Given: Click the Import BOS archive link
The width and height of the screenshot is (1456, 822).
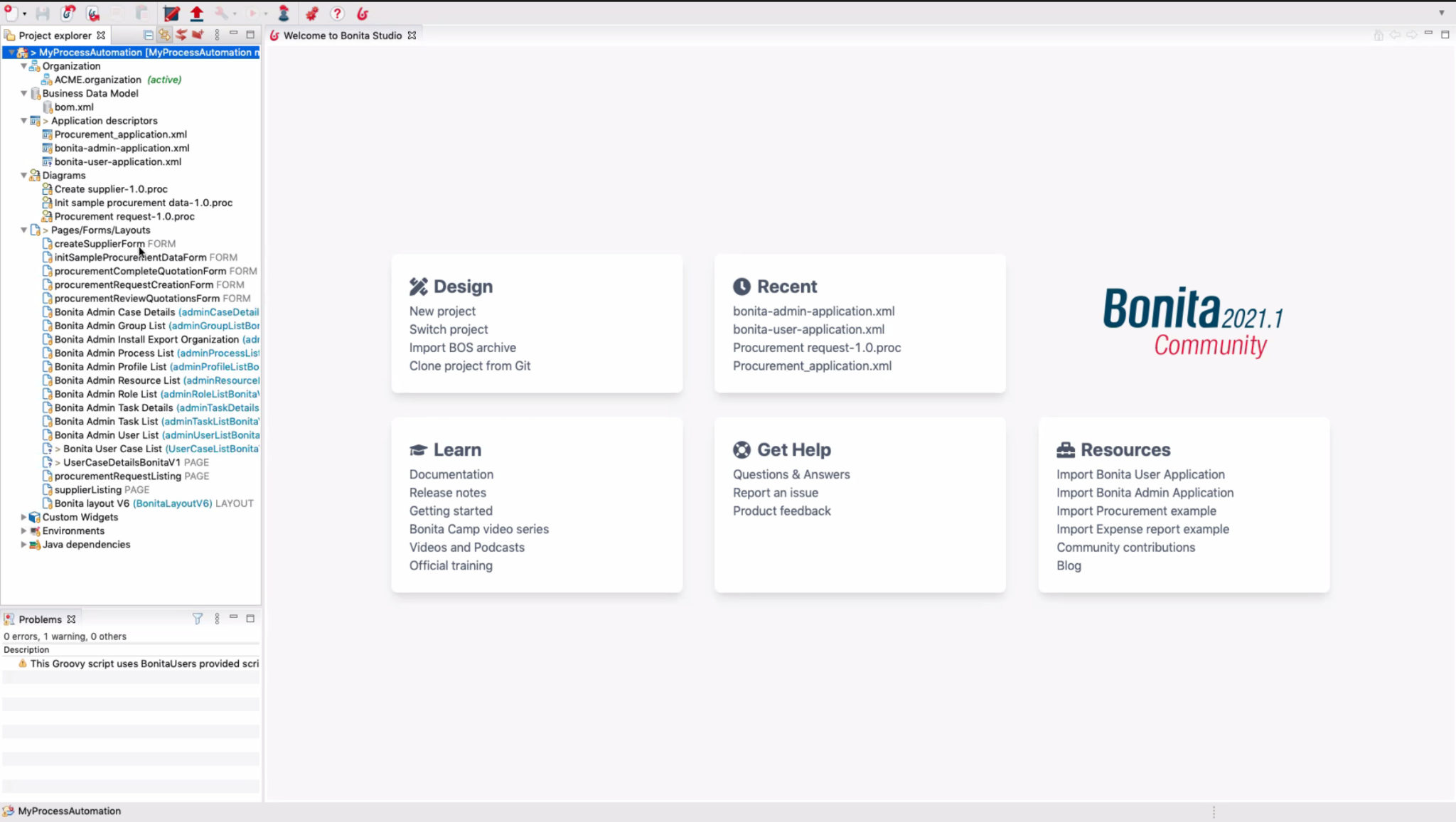Looking at the screenshot, I should click(x=462, y=348).
